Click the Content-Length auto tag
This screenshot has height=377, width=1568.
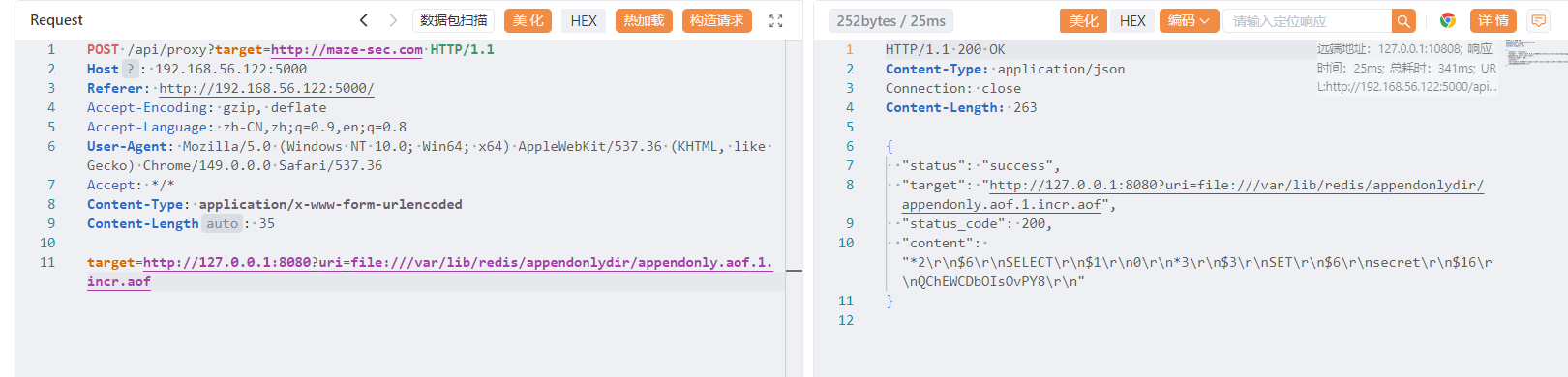tap(222, 223)
